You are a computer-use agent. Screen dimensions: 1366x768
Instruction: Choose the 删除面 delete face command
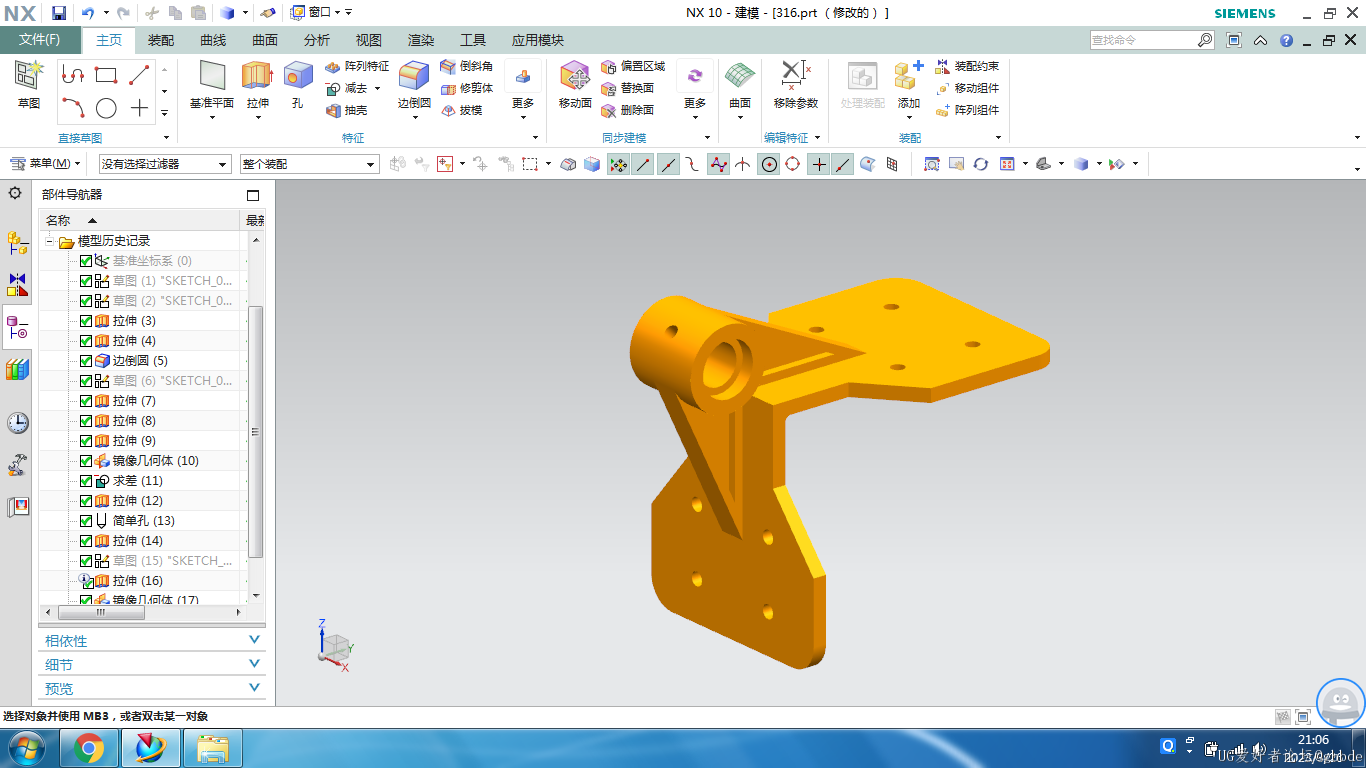coord(627,110)
